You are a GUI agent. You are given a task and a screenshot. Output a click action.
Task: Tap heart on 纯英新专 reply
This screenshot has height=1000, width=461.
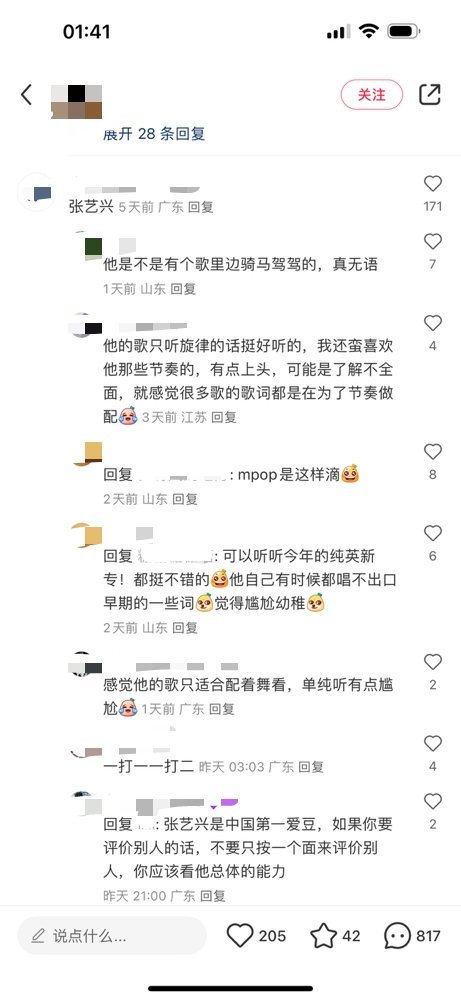pos(432,534)
